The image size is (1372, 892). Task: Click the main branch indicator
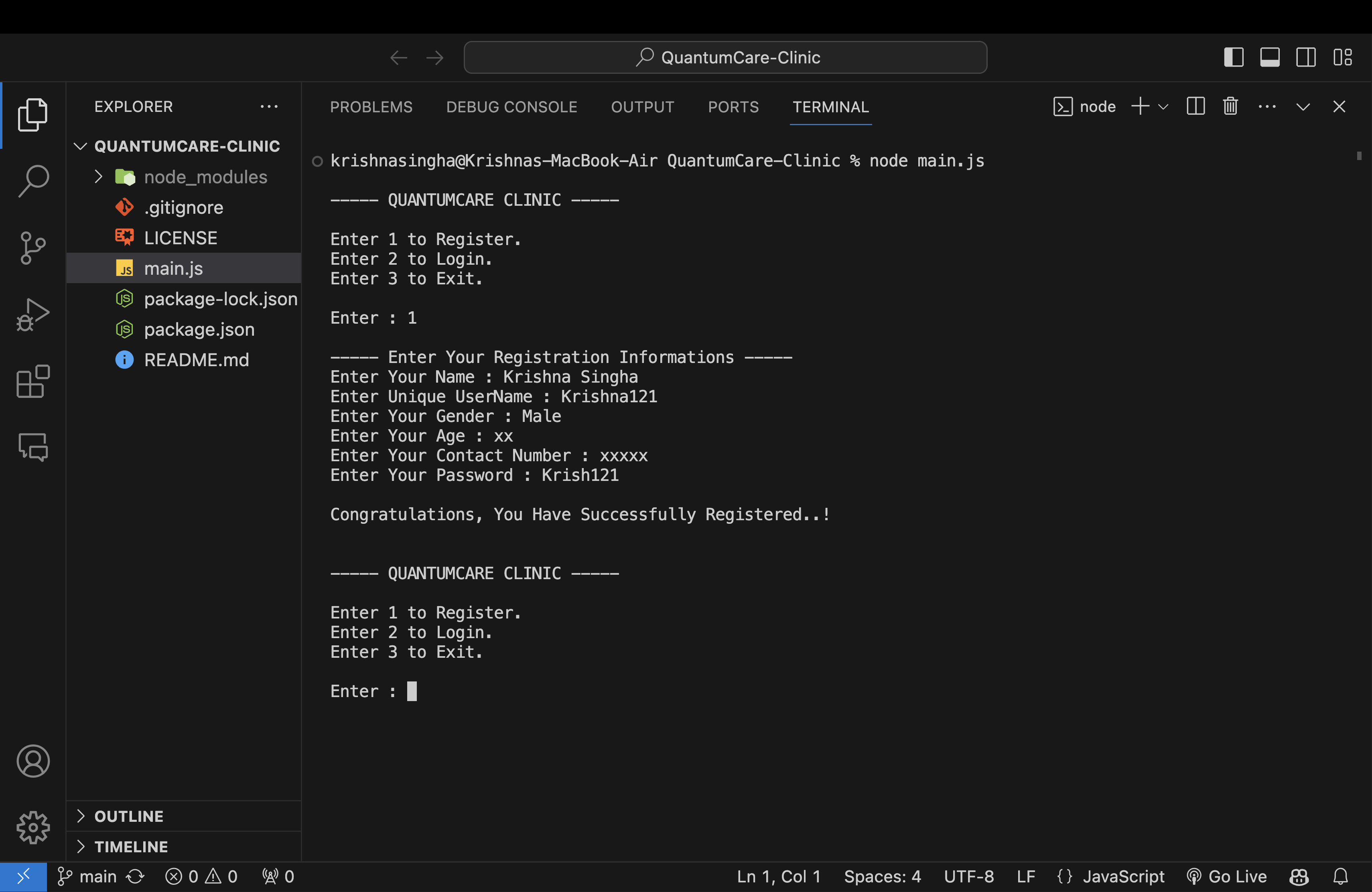[x=87, y=876]
